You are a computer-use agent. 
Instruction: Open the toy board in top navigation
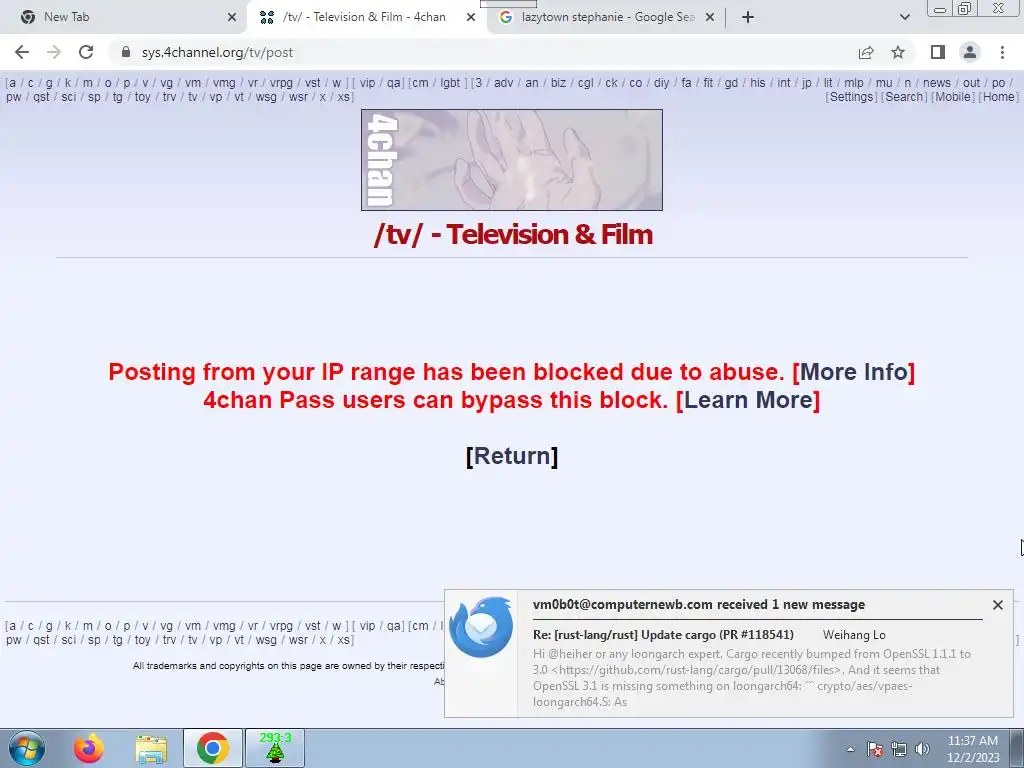(142, 97)
